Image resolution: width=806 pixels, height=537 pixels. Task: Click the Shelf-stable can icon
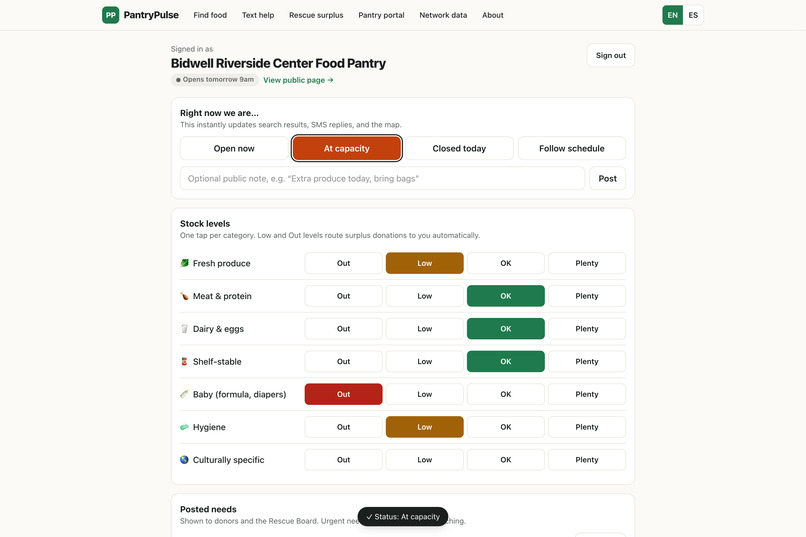point(185,362)
